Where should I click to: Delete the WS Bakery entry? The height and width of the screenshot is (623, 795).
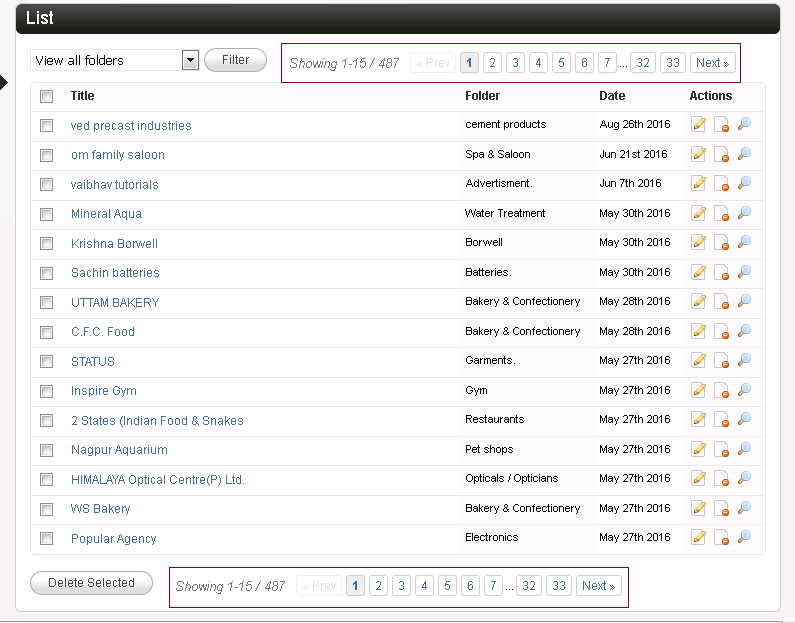(721, 508)
